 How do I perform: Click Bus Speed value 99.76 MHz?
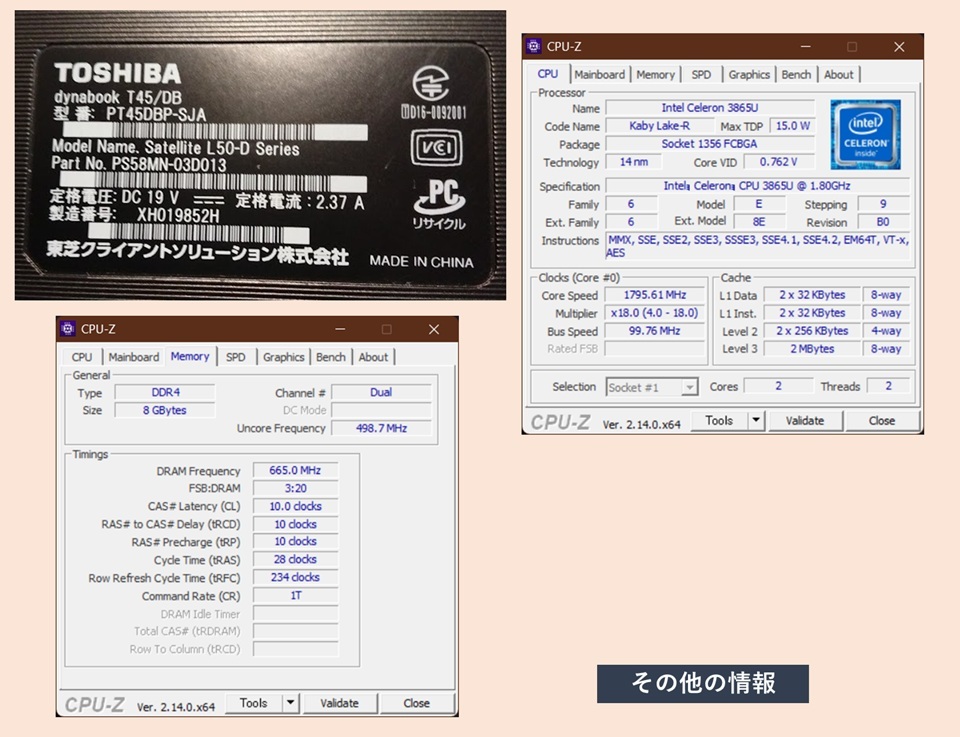tap(655, 331)
